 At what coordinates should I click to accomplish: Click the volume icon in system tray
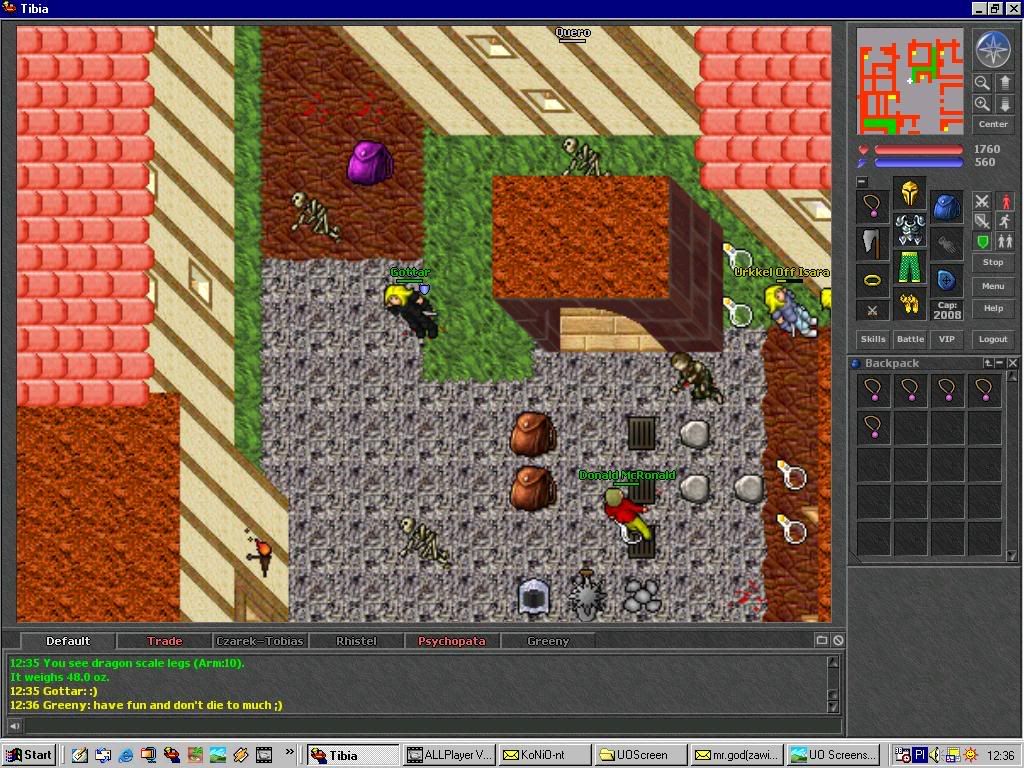point(936,755)
